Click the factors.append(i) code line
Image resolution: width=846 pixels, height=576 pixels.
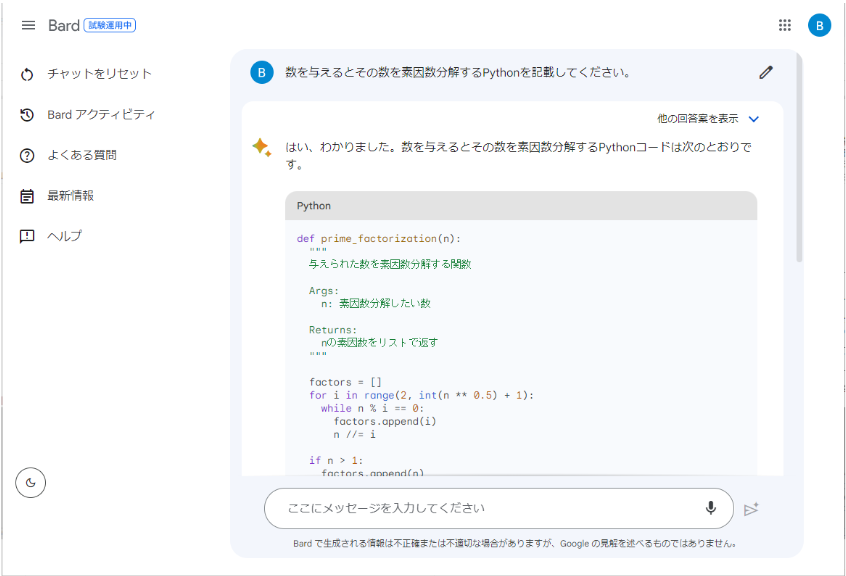[385, 421]
